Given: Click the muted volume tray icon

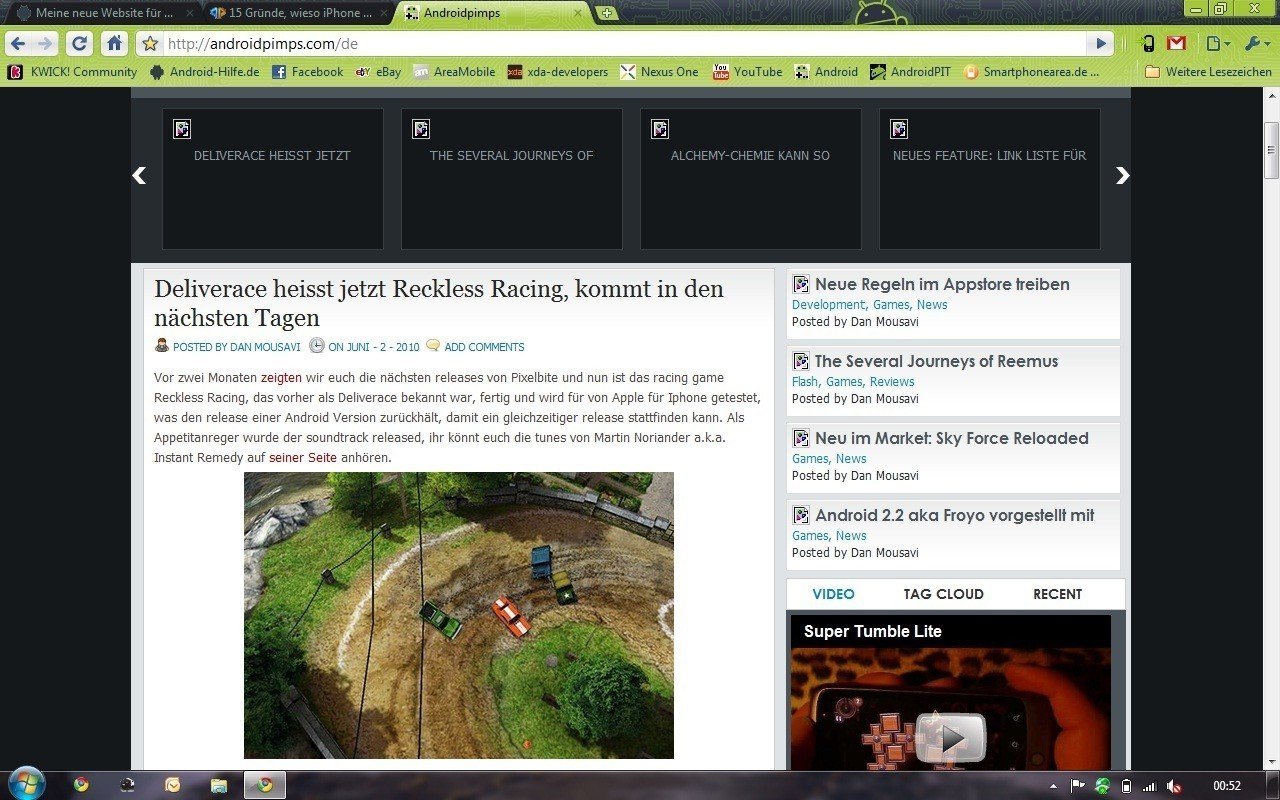Looking at the screenshot, I should point(1174,786).
